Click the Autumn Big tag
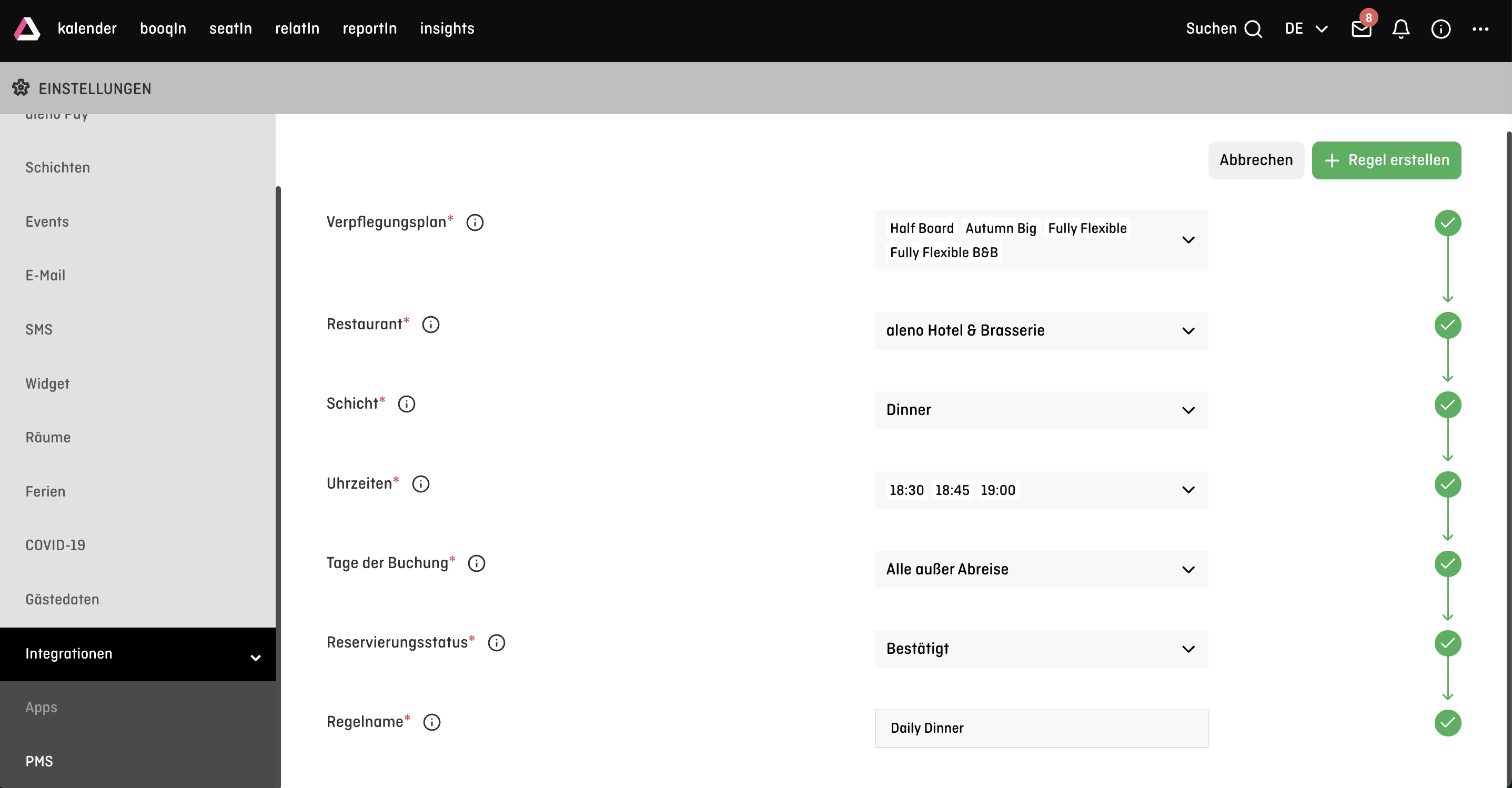The image size is (1512, 788). [1001, 228]
